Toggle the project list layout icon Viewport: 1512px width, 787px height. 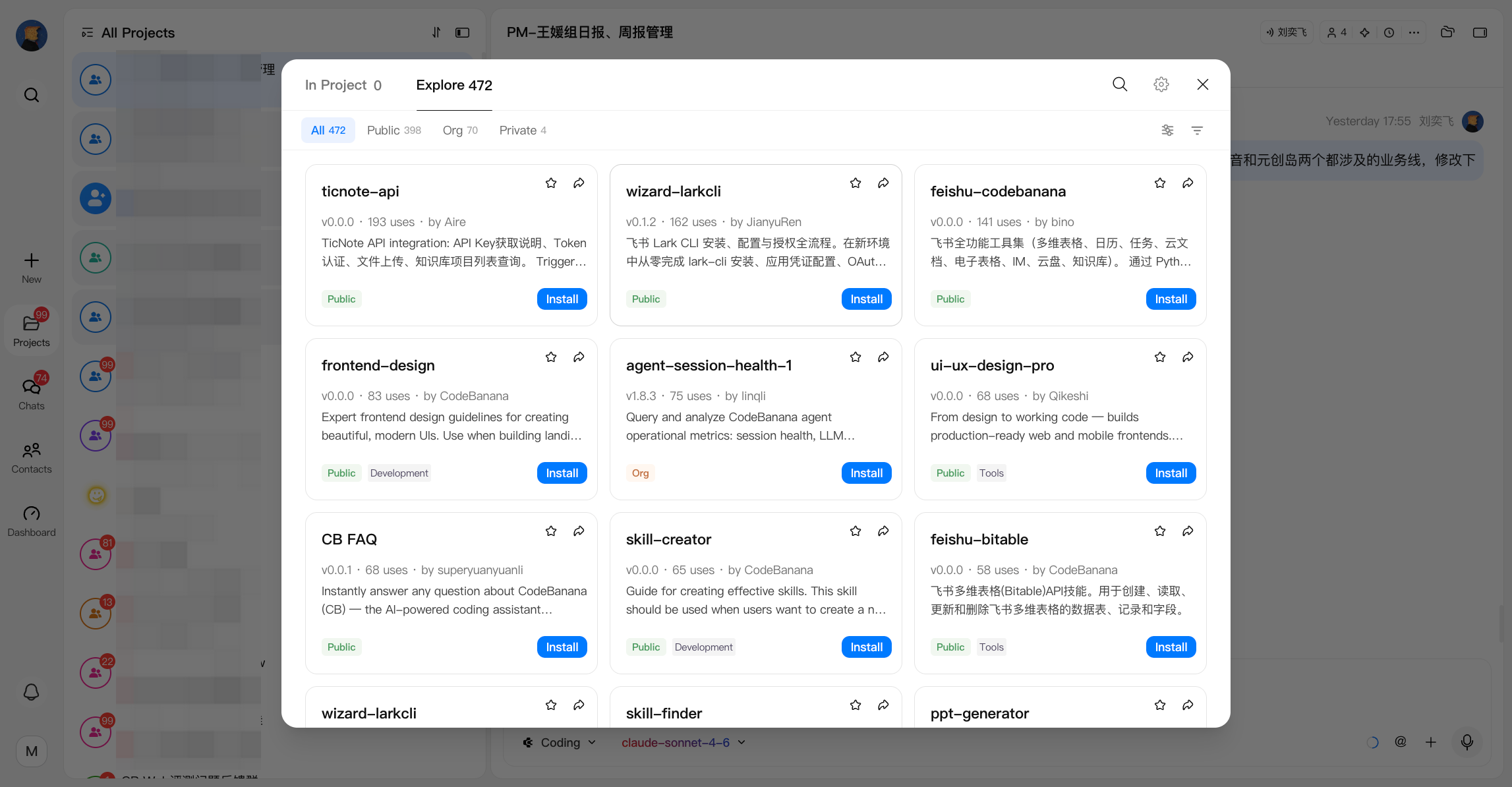point(463,32)
